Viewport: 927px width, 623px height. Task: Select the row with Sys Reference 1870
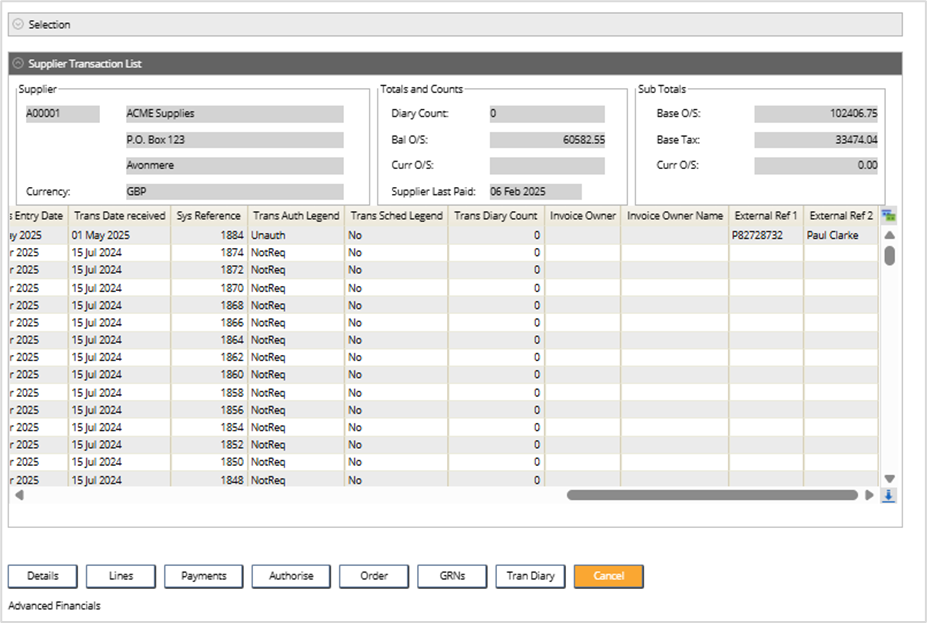click(443, 288)
